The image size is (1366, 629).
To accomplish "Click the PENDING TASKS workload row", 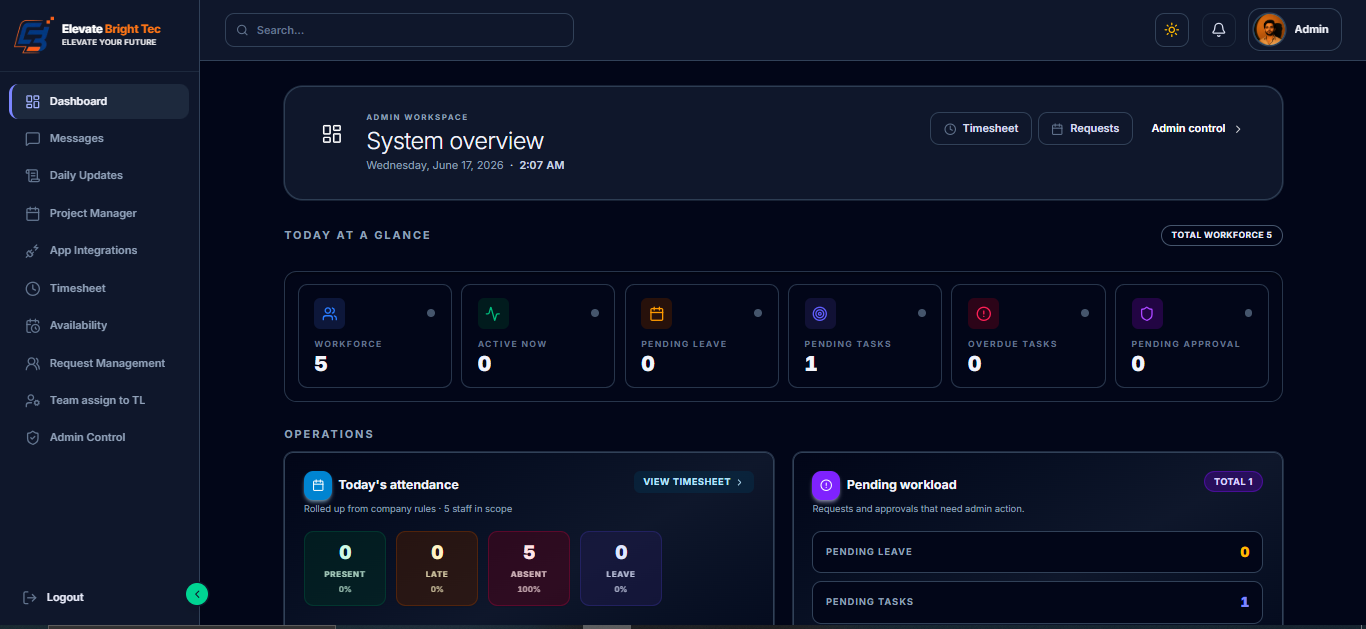I will click(1037, 602).
